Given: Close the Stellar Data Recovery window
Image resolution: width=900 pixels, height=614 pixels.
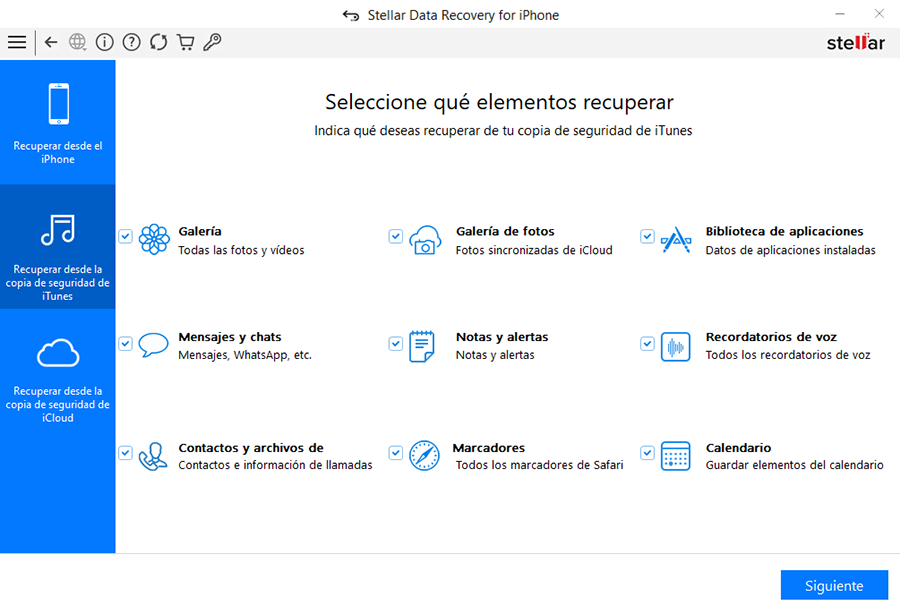Looking at the screenshot, I should coord(879,13).
